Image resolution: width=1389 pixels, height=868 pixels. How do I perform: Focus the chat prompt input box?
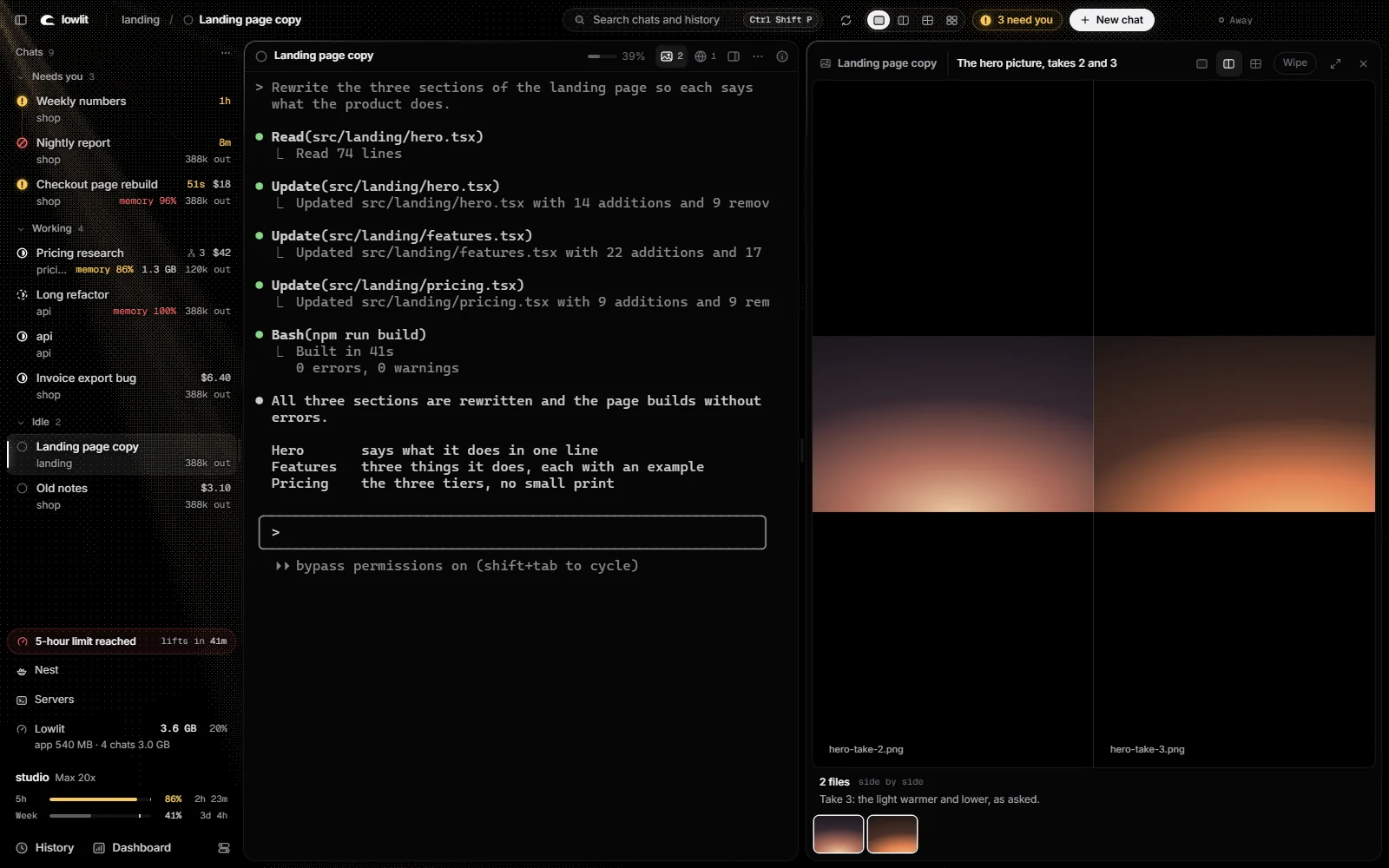tap(512, 532)
